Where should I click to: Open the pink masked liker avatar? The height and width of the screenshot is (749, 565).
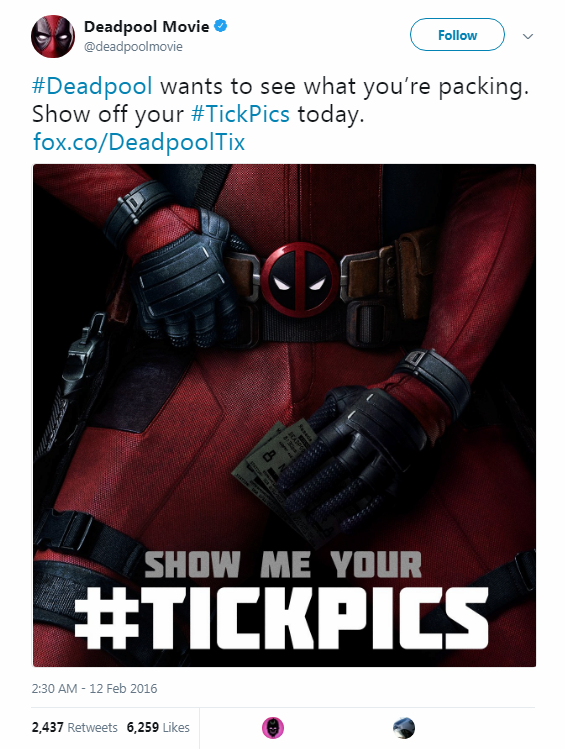273,728
